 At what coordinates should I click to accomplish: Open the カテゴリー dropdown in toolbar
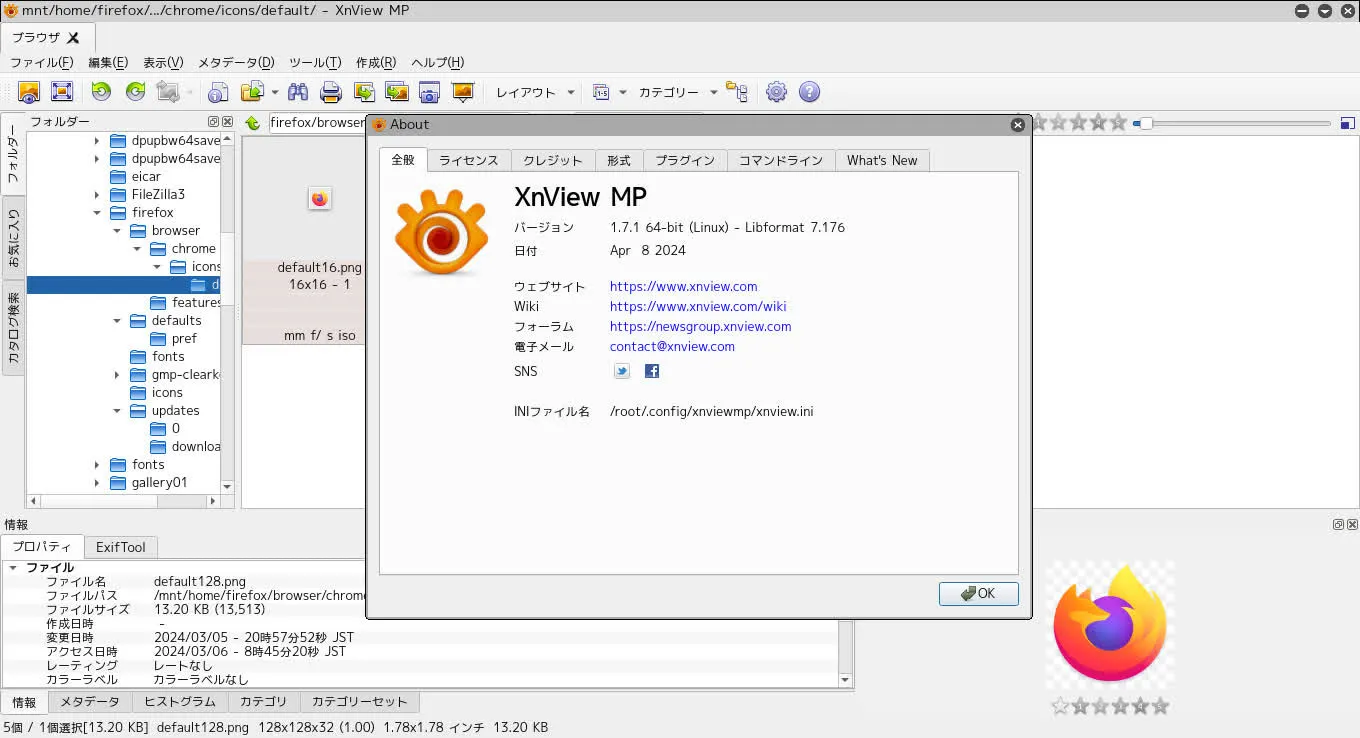pyautogui.click(x=713, y=92)
